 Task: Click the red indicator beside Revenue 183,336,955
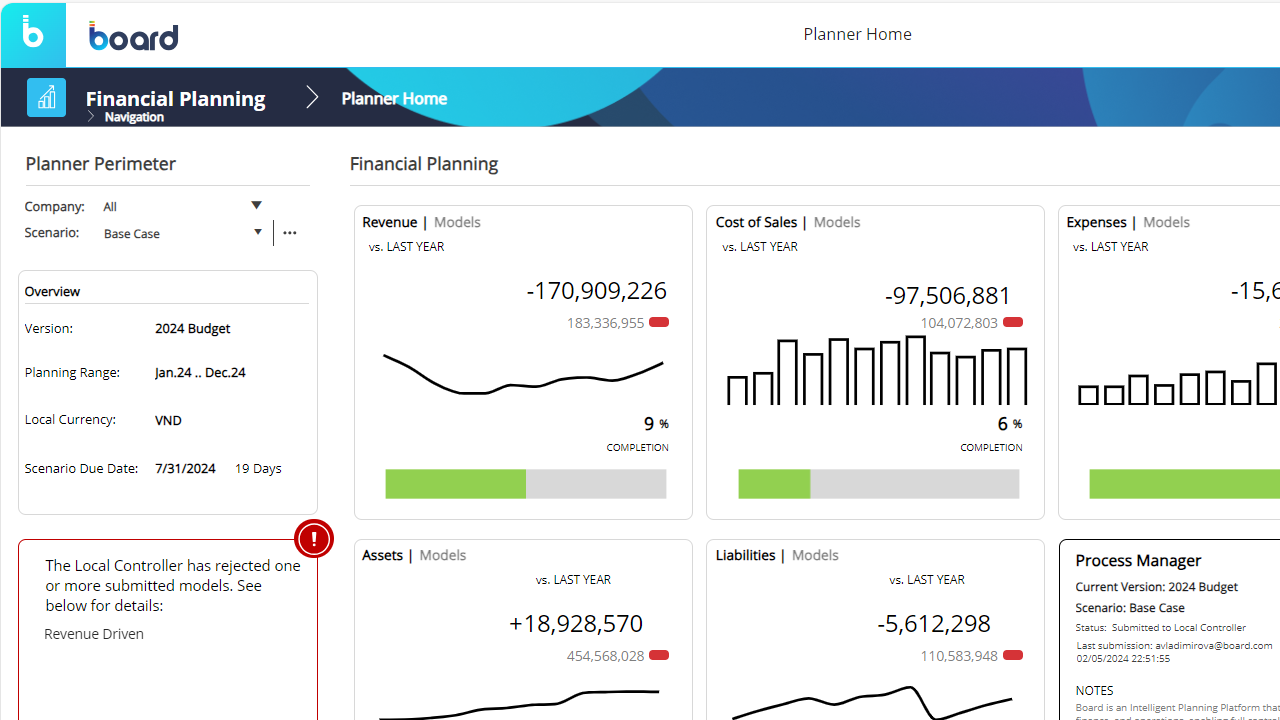659,322
